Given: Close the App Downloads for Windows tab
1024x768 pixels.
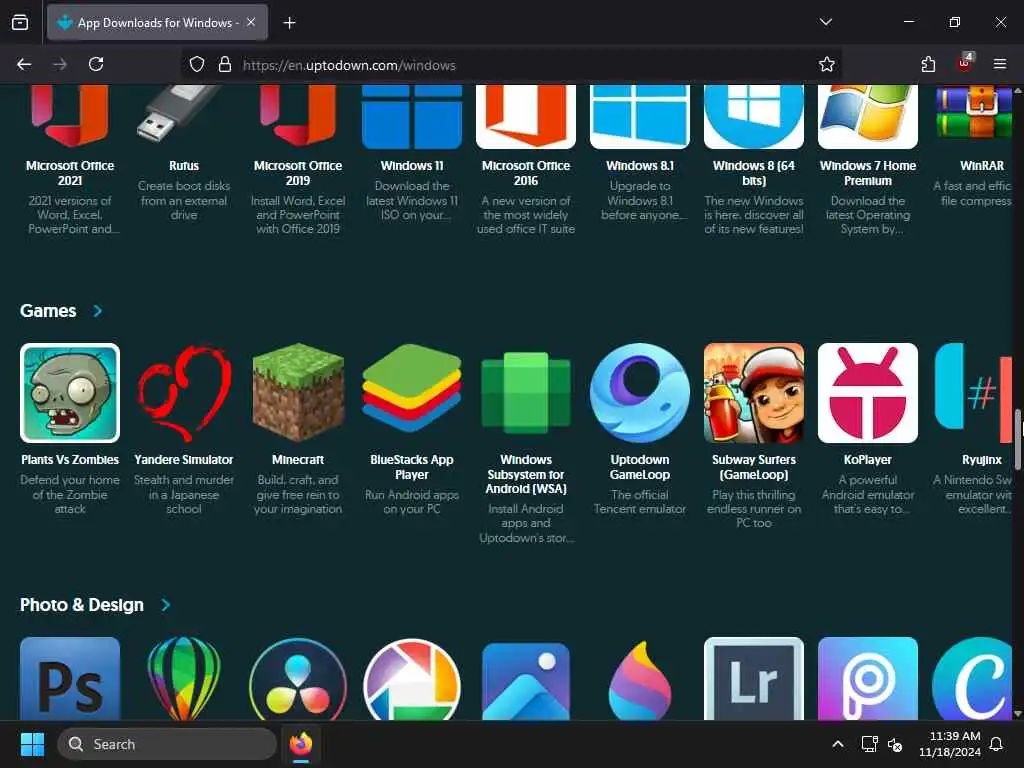Looking at the screenshot, I should pos(251,22).
